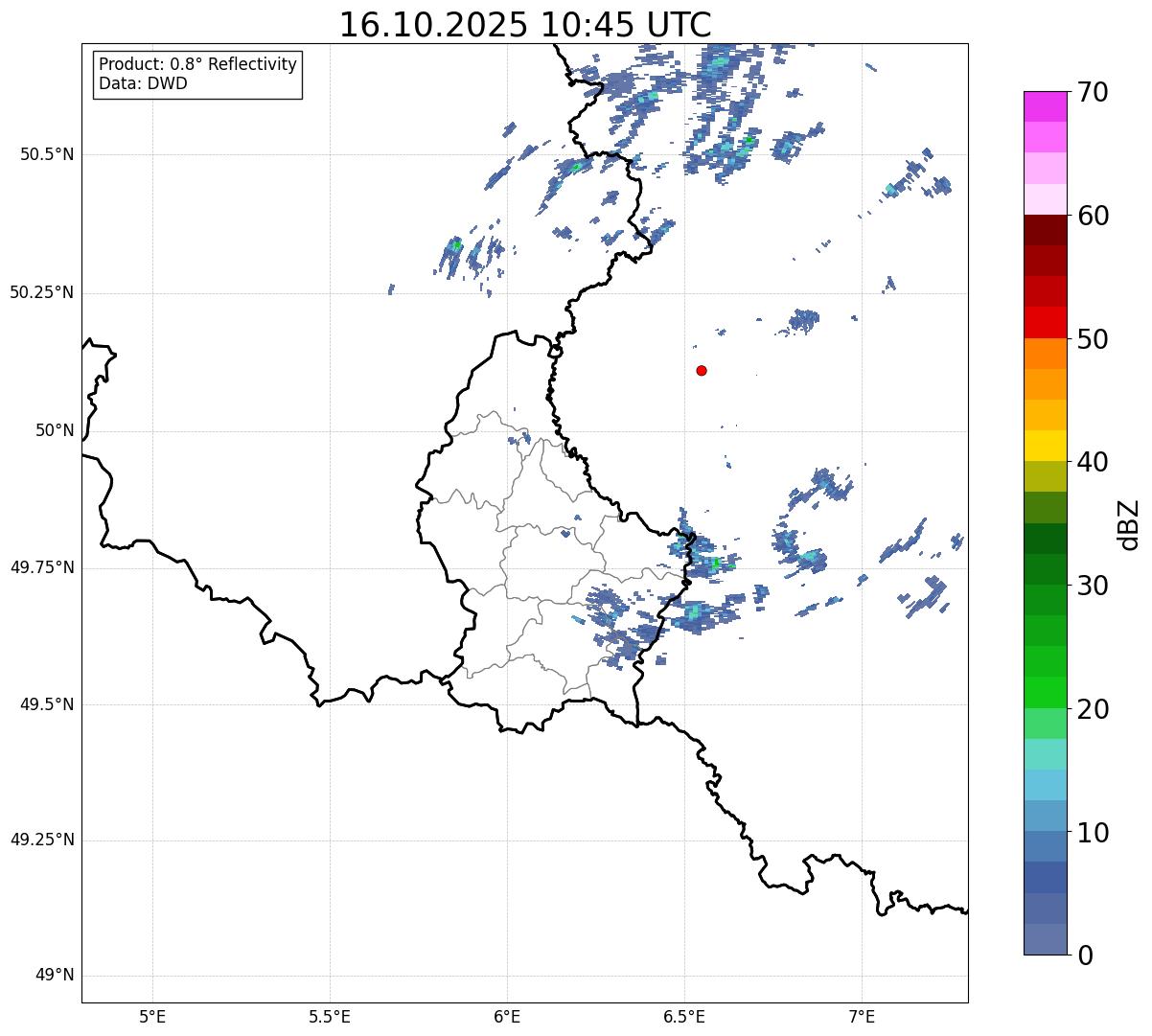Click the 7°E longitude label
This screenshot has height=1036, width=1152.
click(862, 1016)
